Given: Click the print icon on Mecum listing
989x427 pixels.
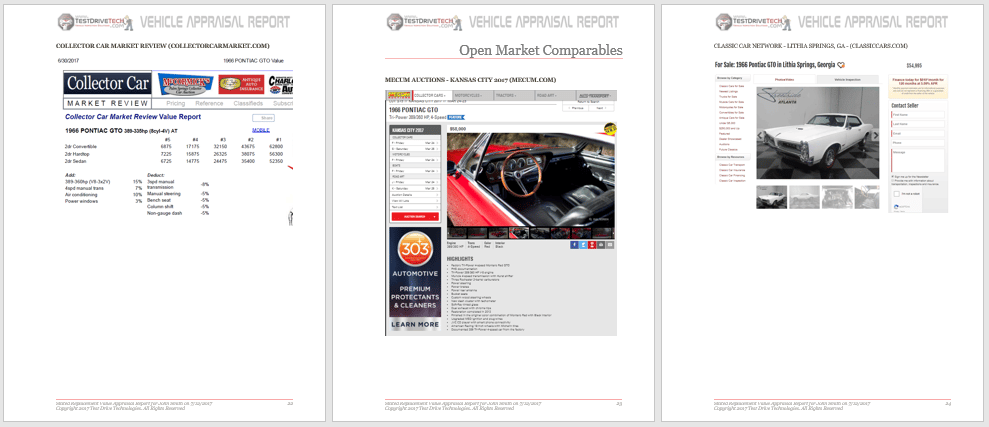Looking at the screenshot, I should tap(601, 245).
